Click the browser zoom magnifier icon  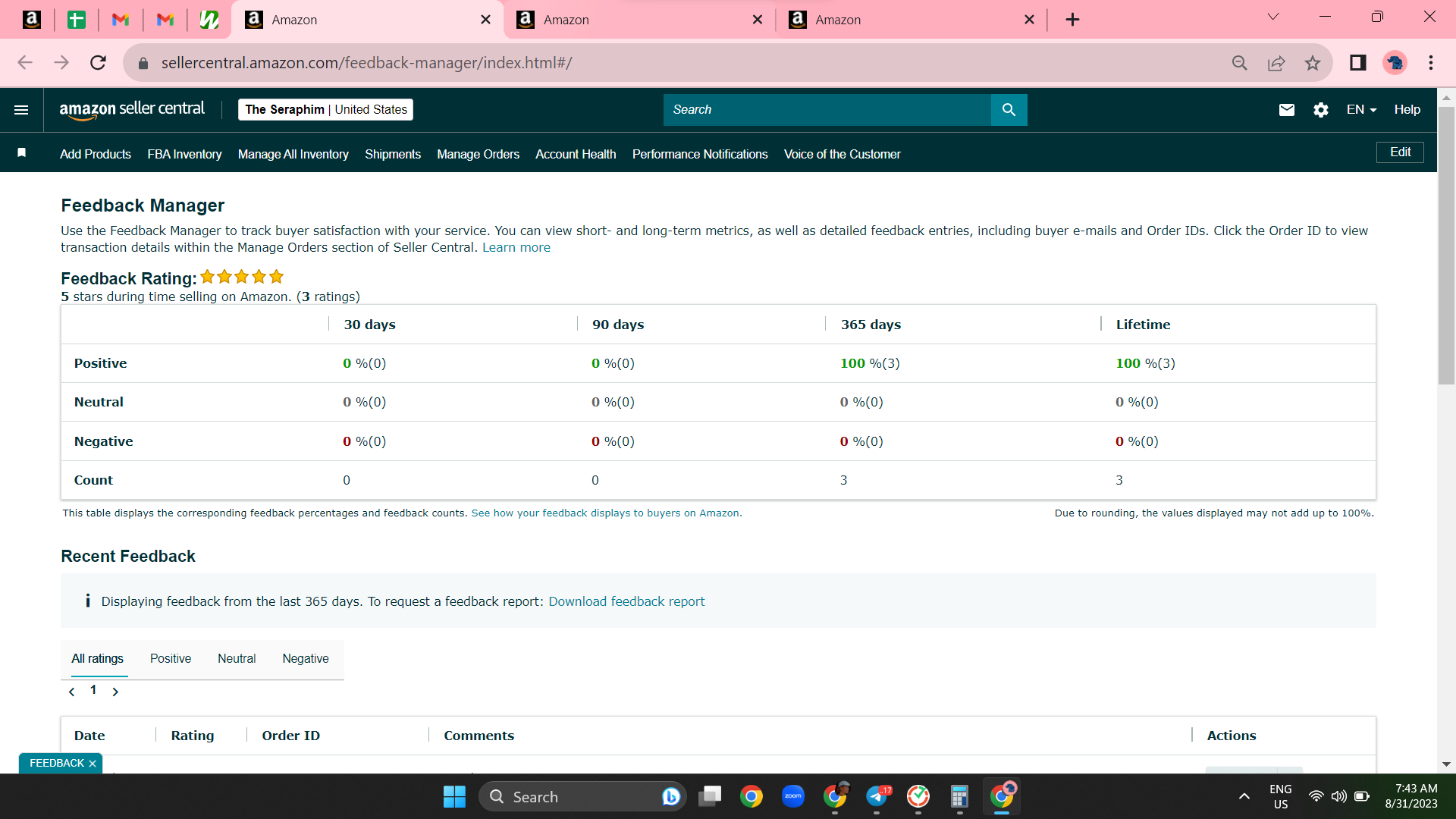tap(1240, 63)
